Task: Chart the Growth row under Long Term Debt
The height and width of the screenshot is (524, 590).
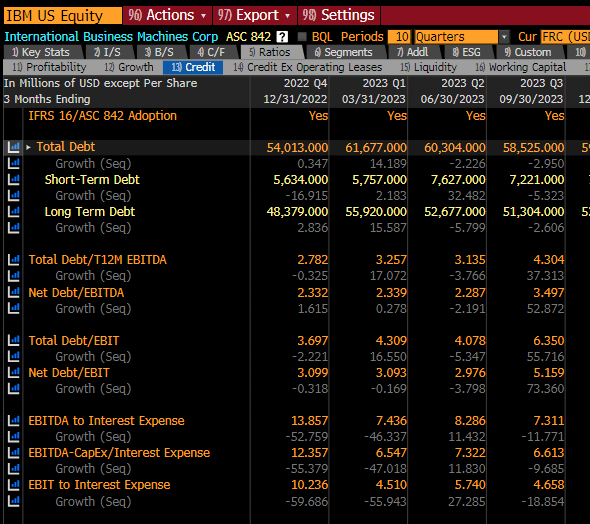Action: click(x=14, y=228)
